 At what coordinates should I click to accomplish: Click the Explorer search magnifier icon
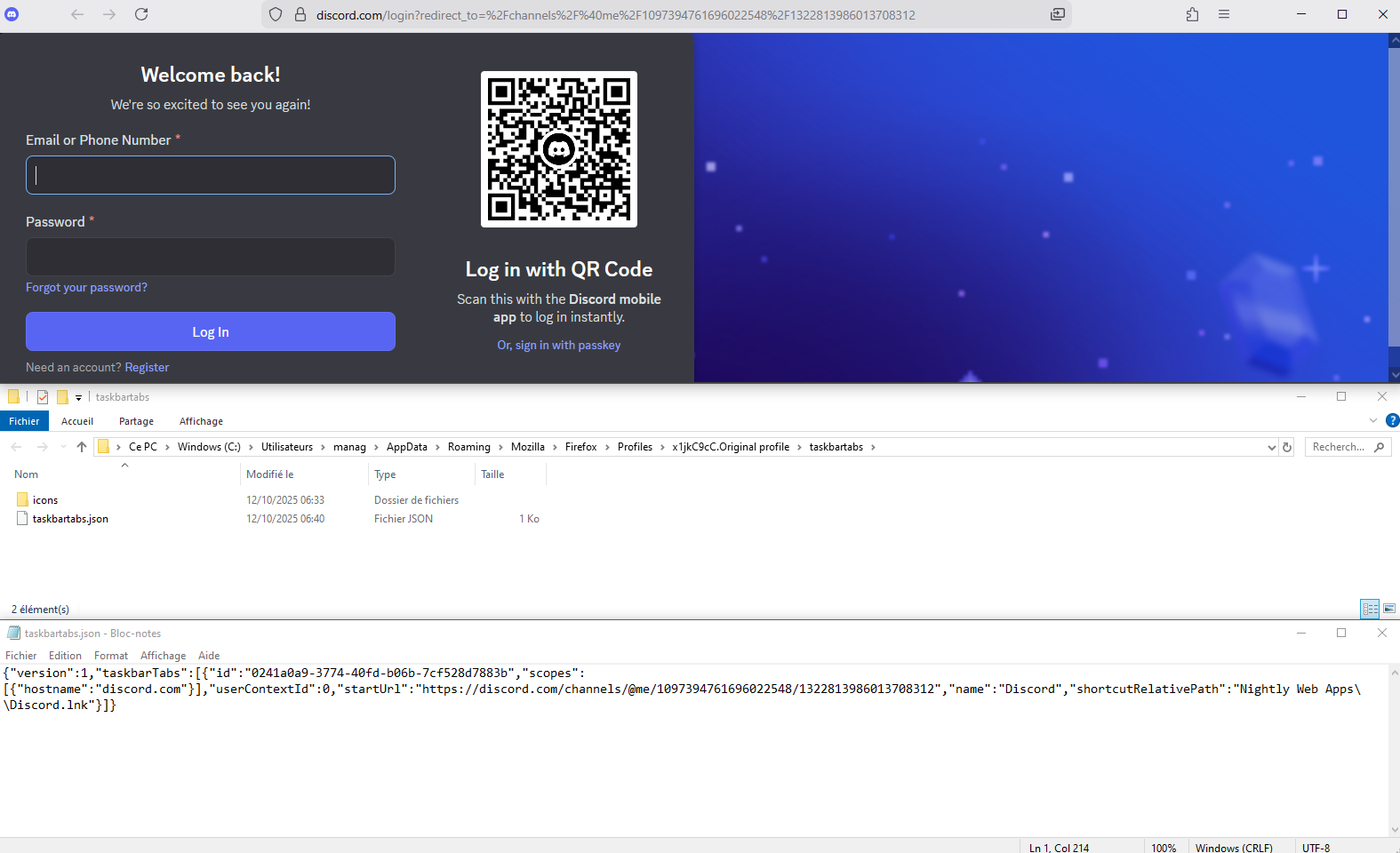pos(1380,447)
